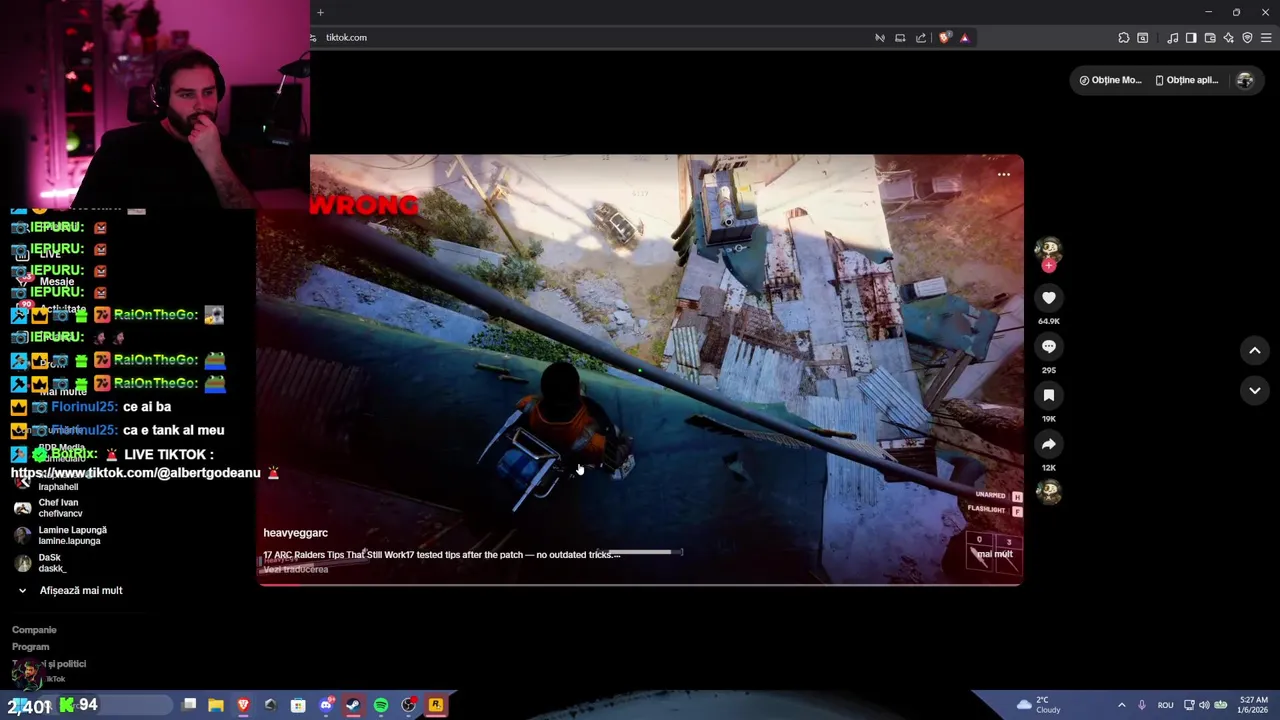1280x720 pixels.
Task: Open the Brave playlist music note icon
Action: point(1172,38)
